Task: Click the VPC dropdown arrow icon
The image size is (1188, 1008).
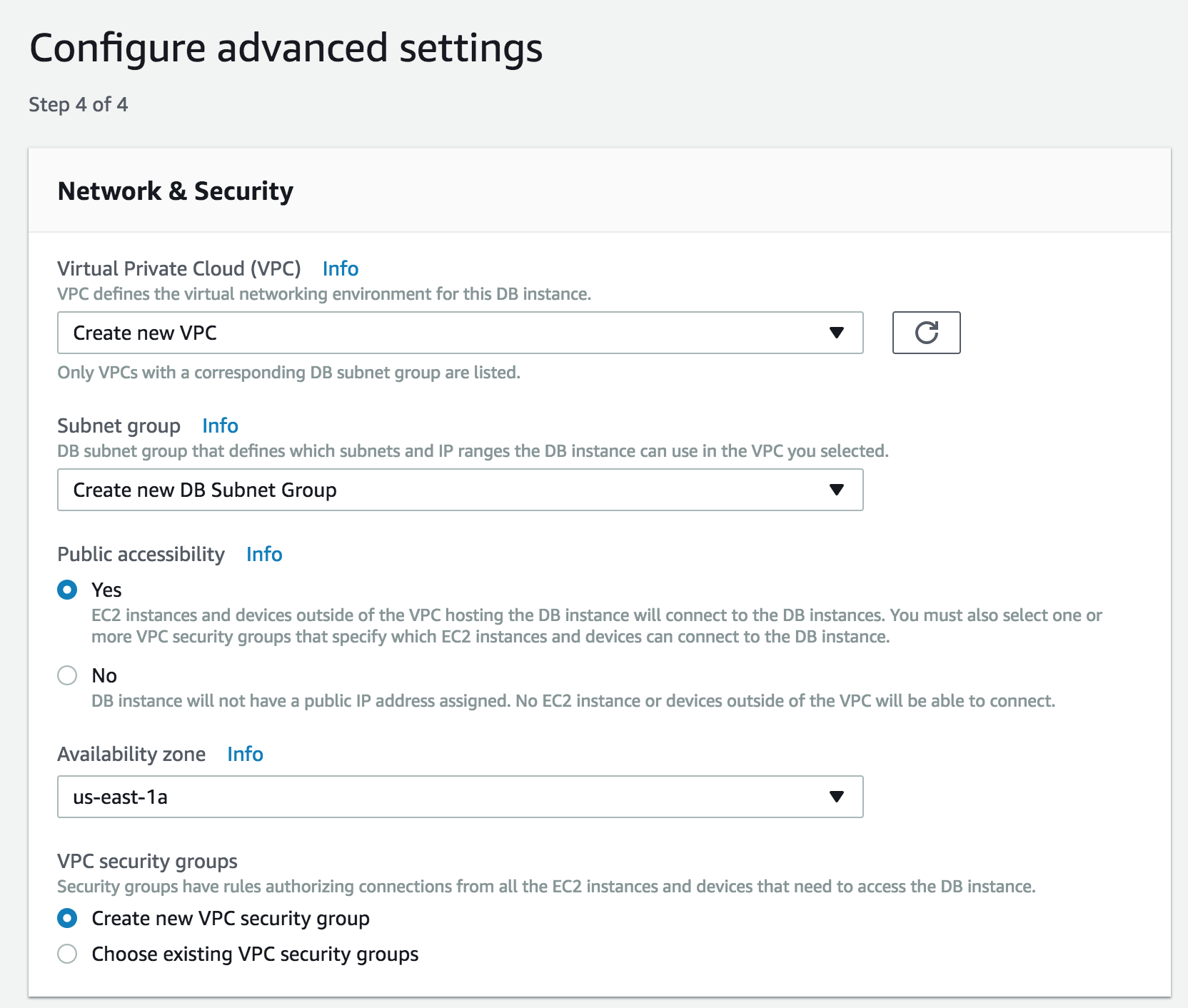Action: coord(837,333)
